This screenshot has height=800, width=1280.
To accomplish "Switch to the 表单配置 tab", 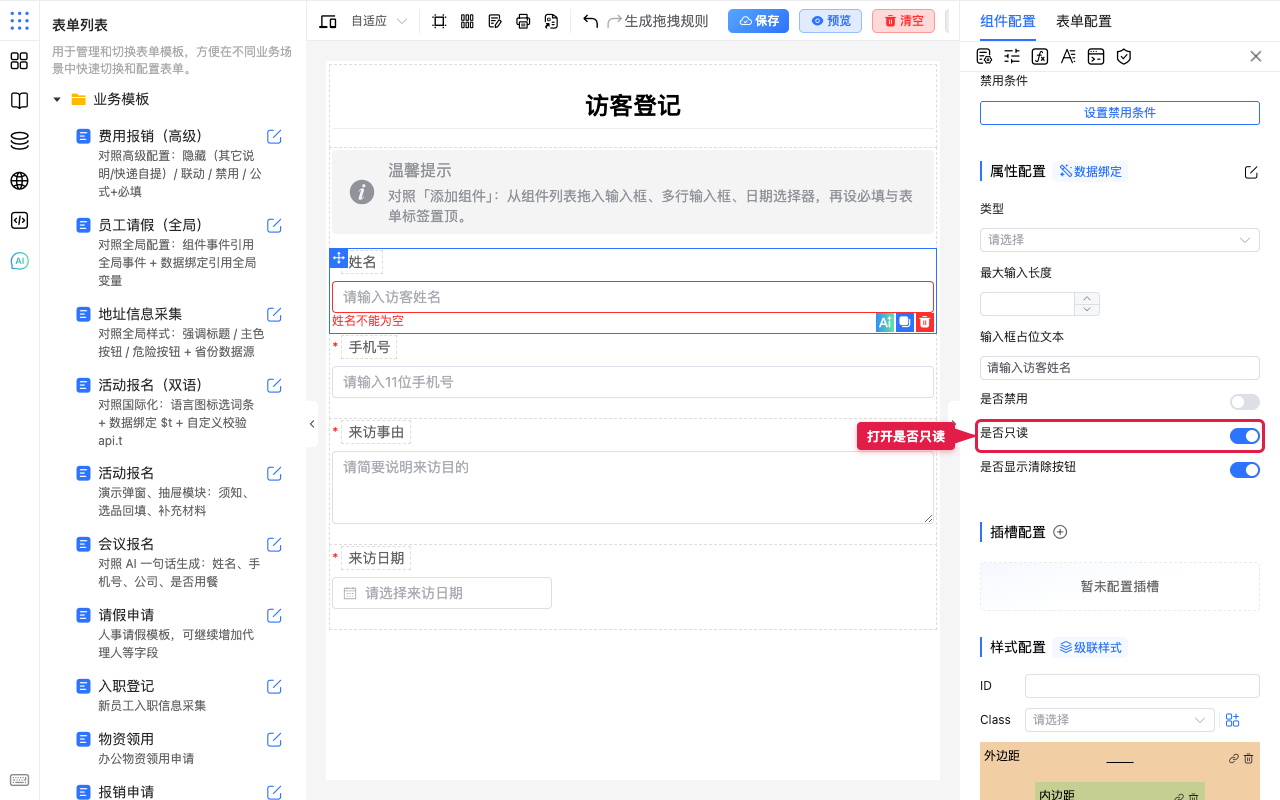I will (1084, 21).
